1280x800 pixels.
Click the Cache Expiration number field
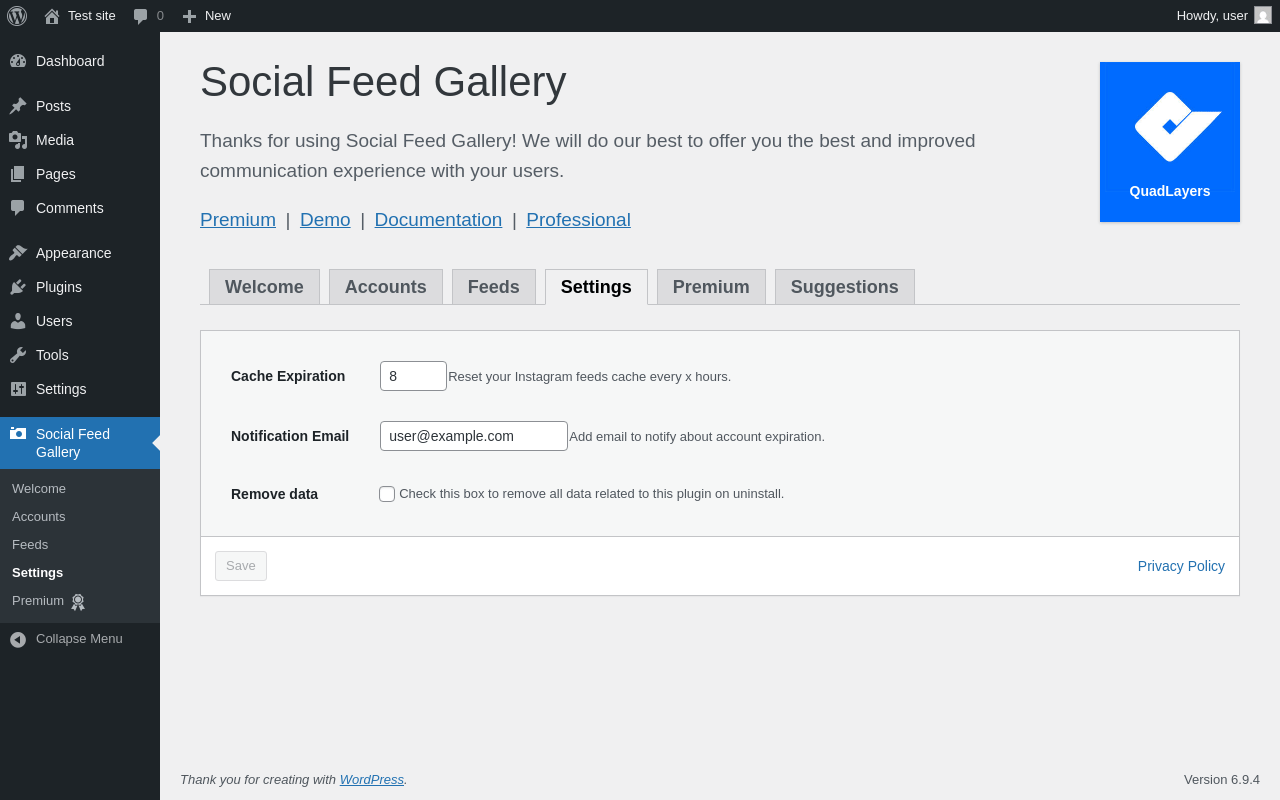click(x=413, y=376)
